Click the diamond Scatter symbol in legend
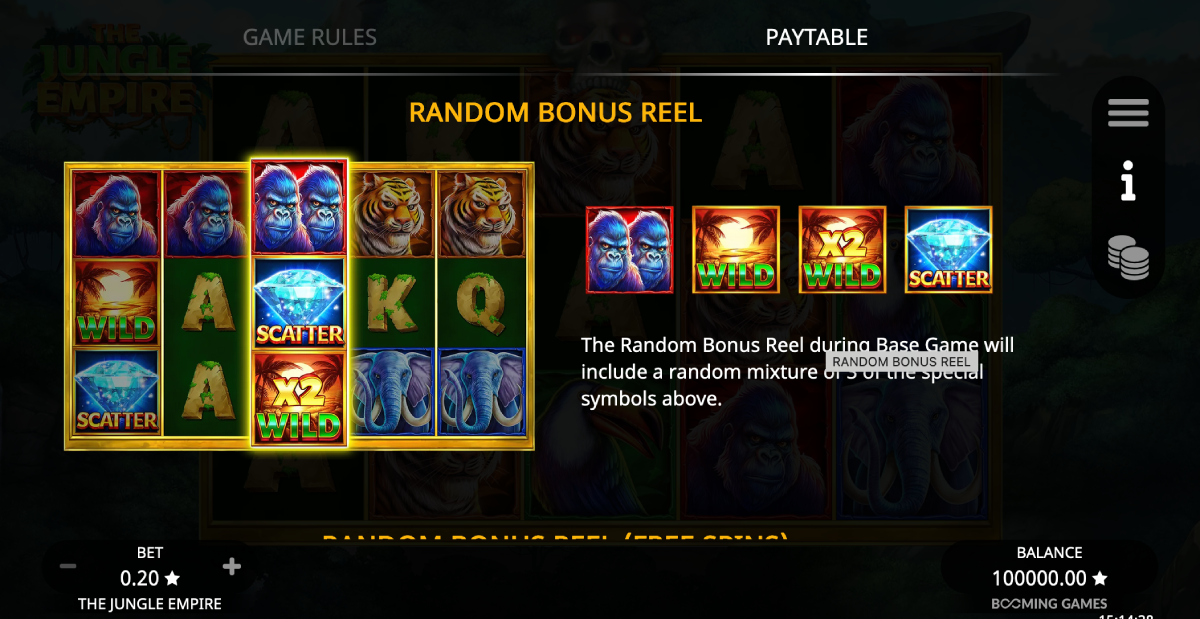This screenshot has height=619, width=1200. point(949,250)
